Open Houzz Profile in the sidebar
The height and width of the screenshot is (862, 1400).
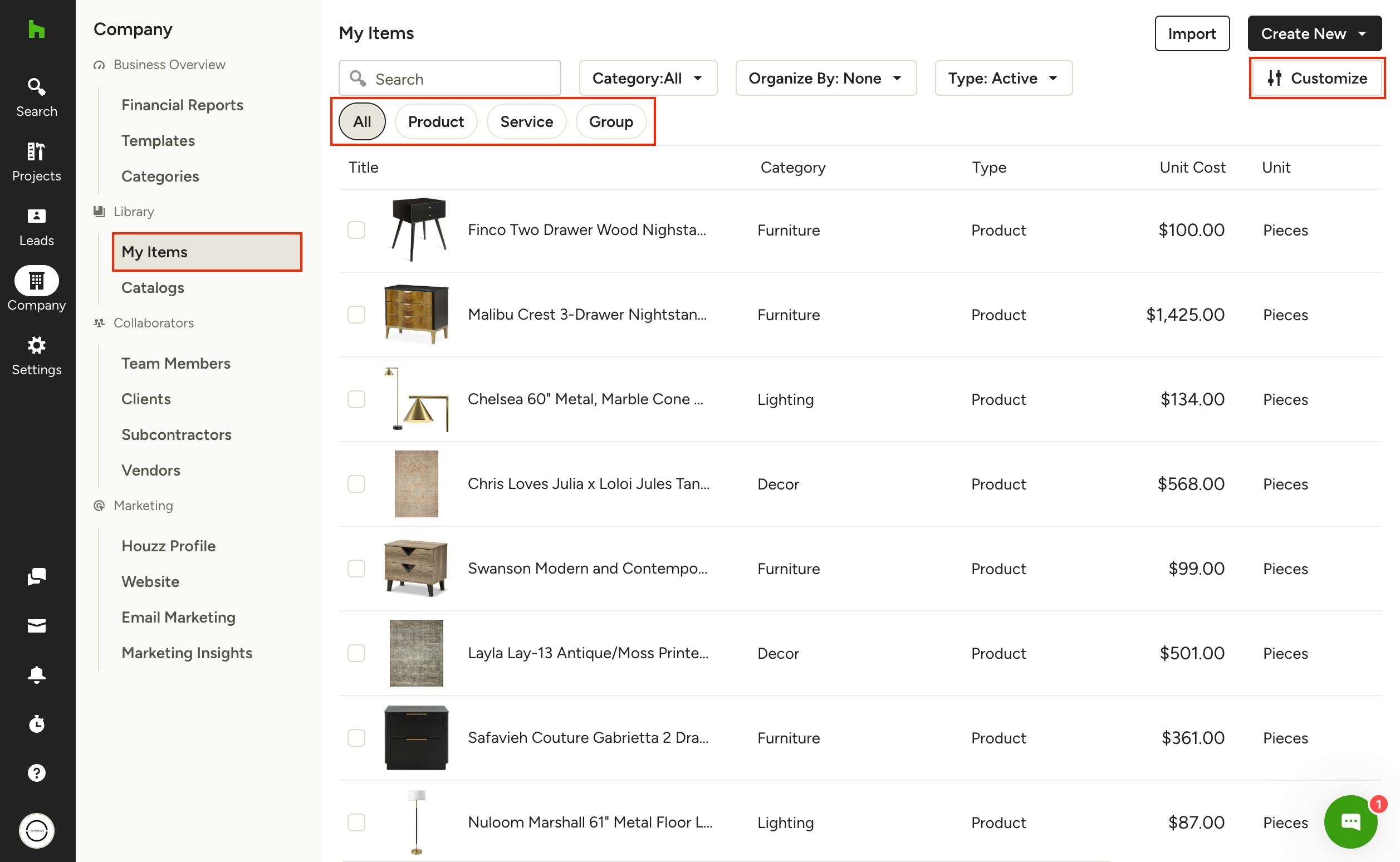tap(168, 546)
